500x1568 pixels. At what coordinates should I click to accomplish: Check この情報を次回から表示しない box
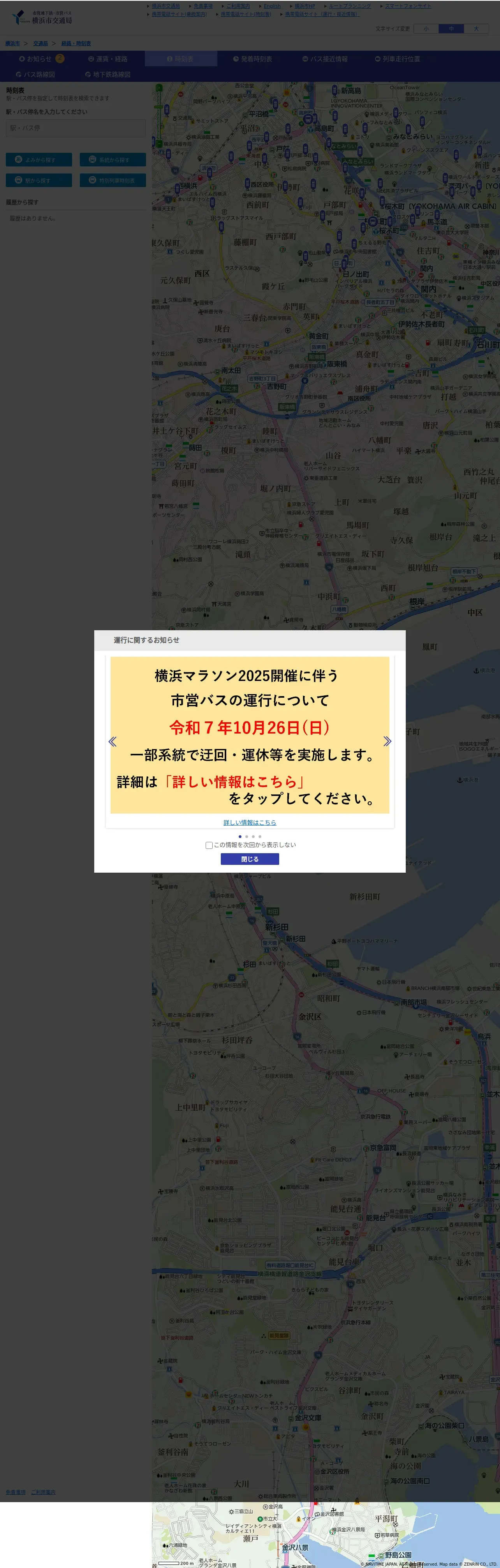point(209,845)
